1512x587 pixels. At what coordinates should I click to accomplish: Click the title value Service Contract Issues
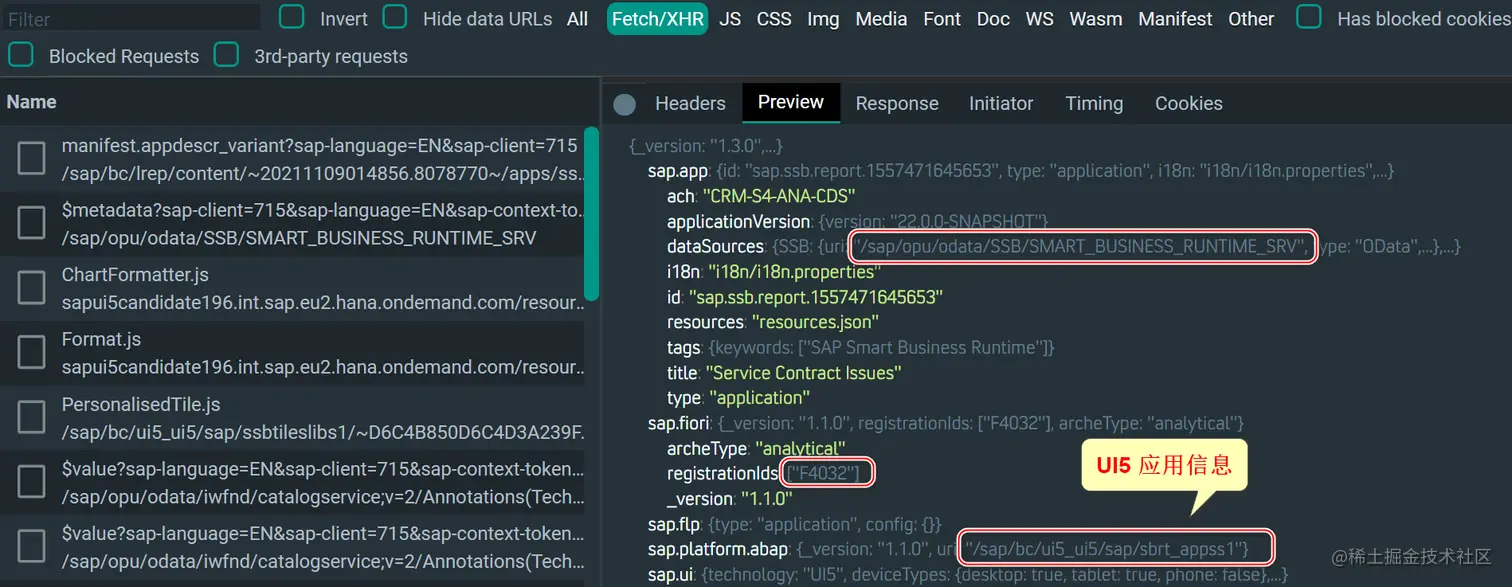(804, 372)
